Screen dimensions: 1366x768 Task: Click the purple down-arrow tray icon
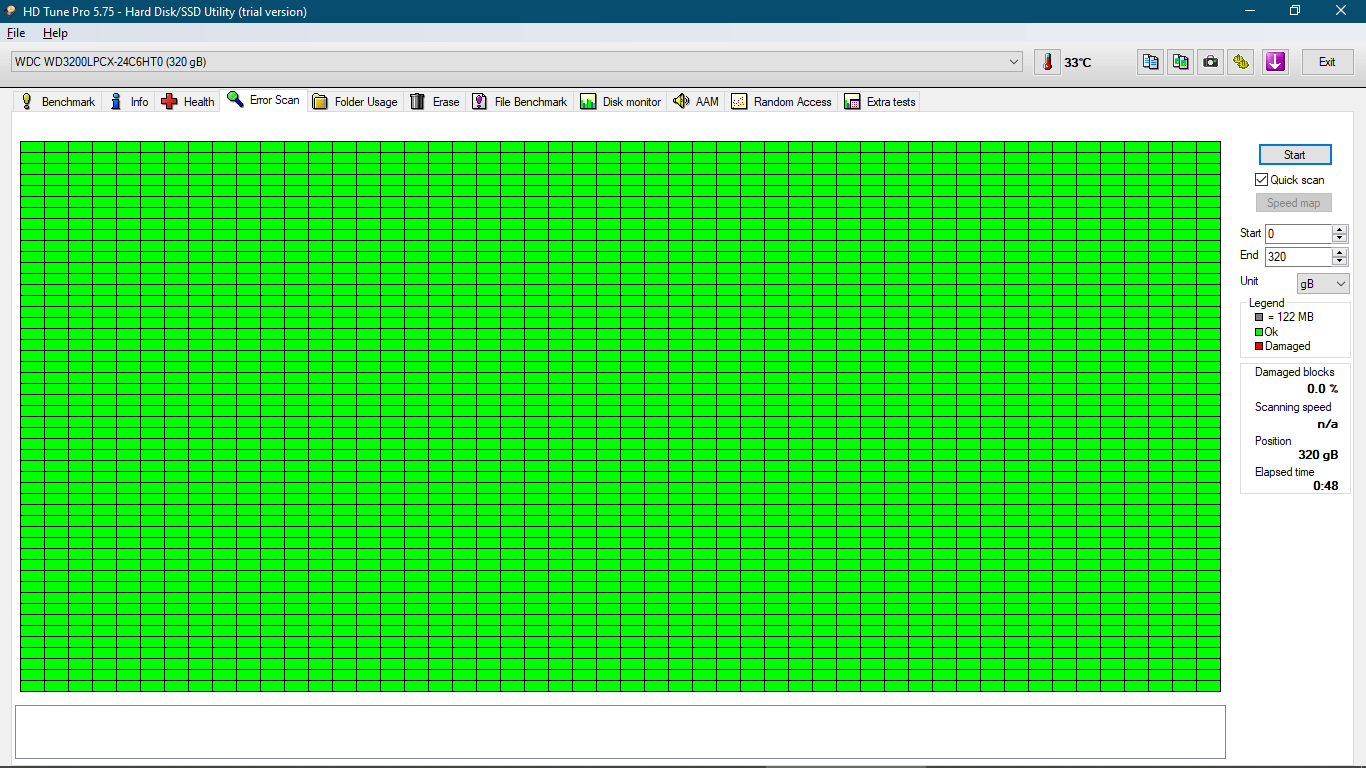point(1275,62)
